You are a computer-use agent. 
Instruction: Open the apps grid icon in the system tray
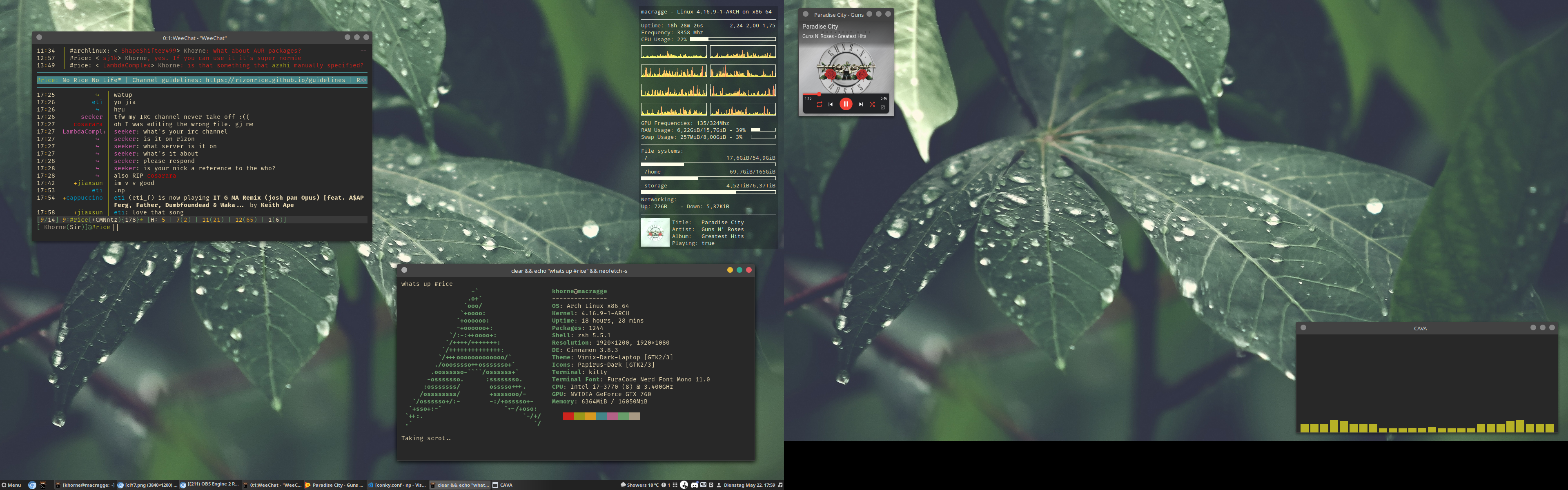tap(676, 485)
